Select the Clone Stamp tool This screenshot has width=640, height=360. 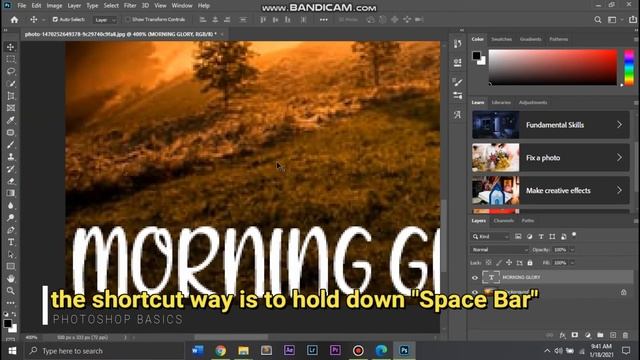pyautogui.click(x=11, y=157)
